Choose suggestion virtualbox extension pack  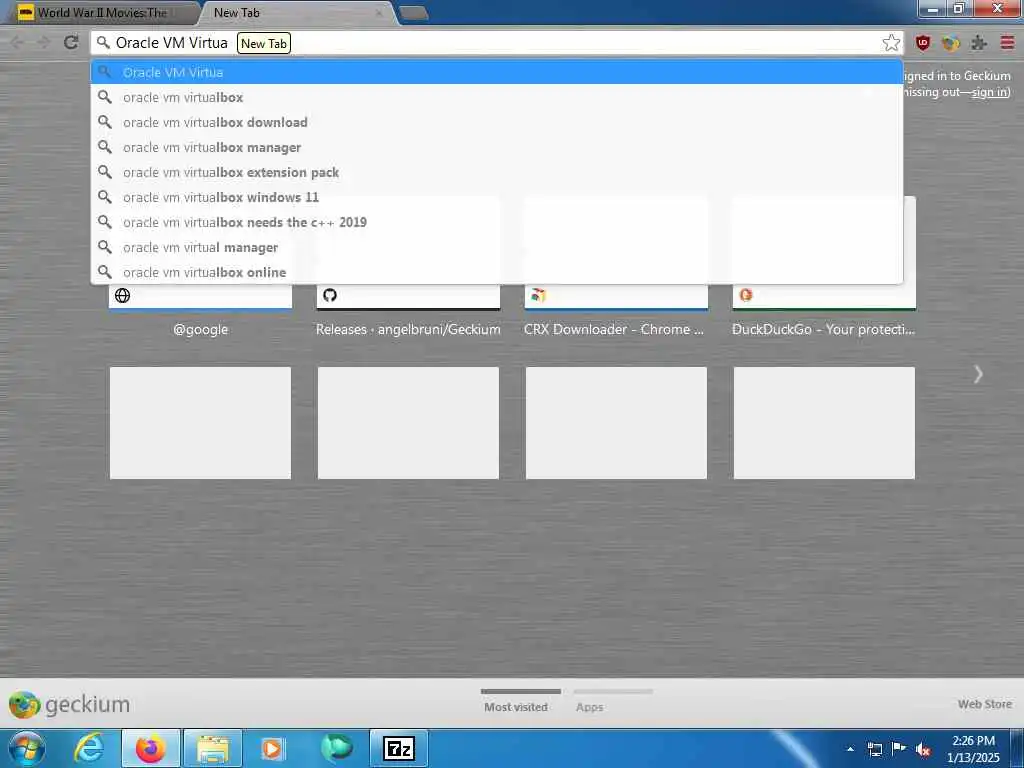tap(497, 172)
